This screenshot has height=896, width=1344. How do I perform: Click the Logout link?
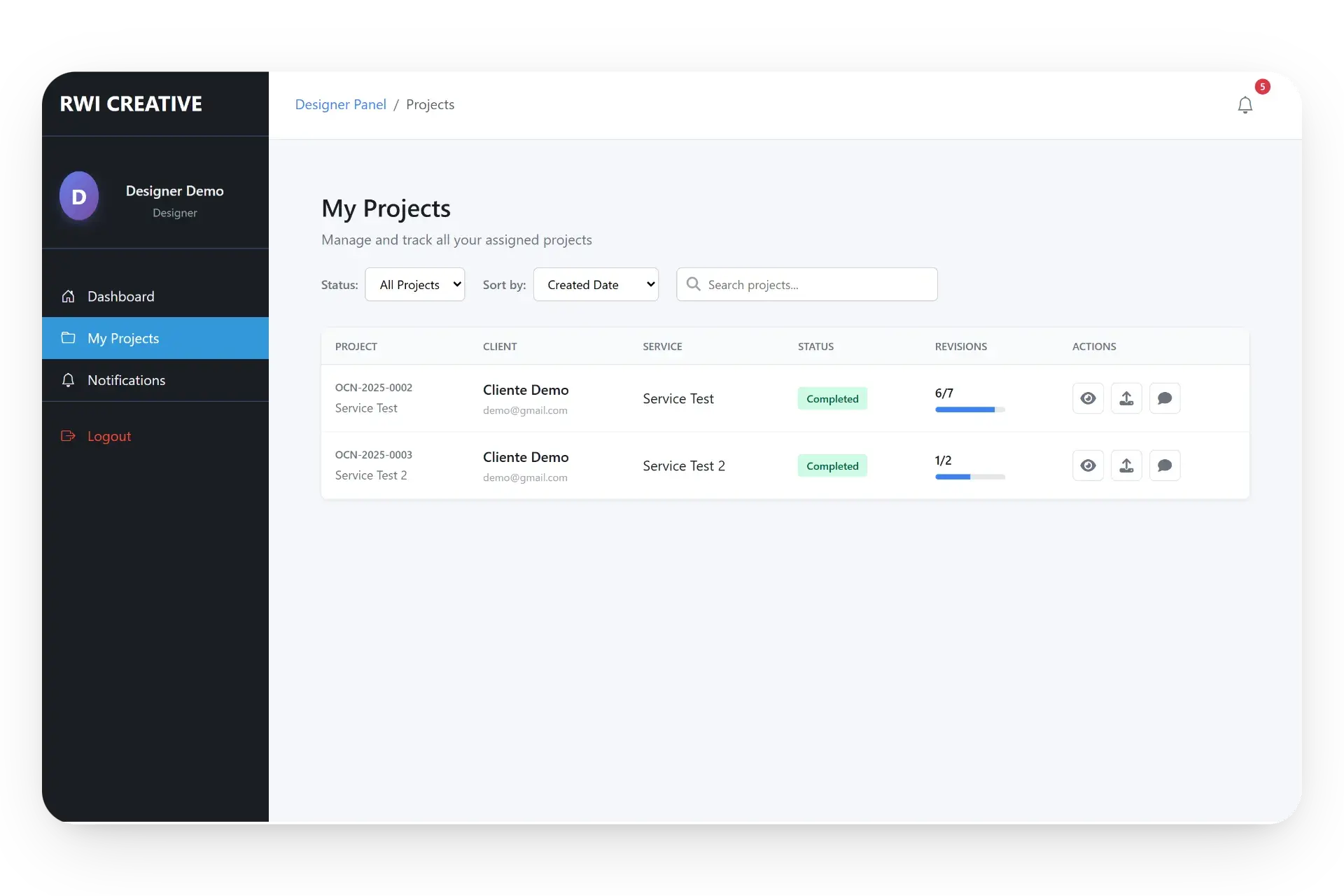point(108,436)
